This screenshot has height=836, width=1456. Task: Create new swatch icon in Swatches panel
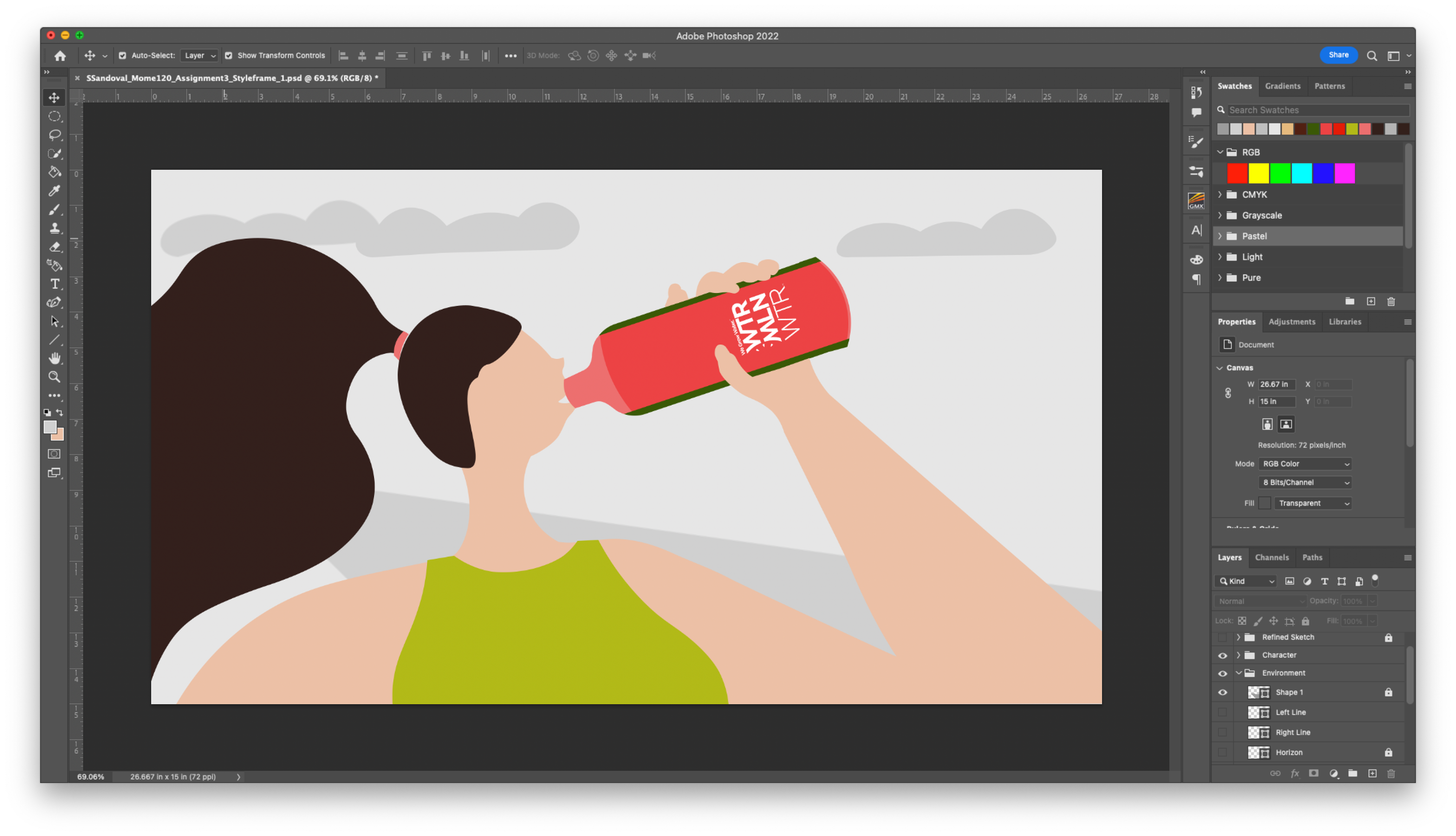1370,301
